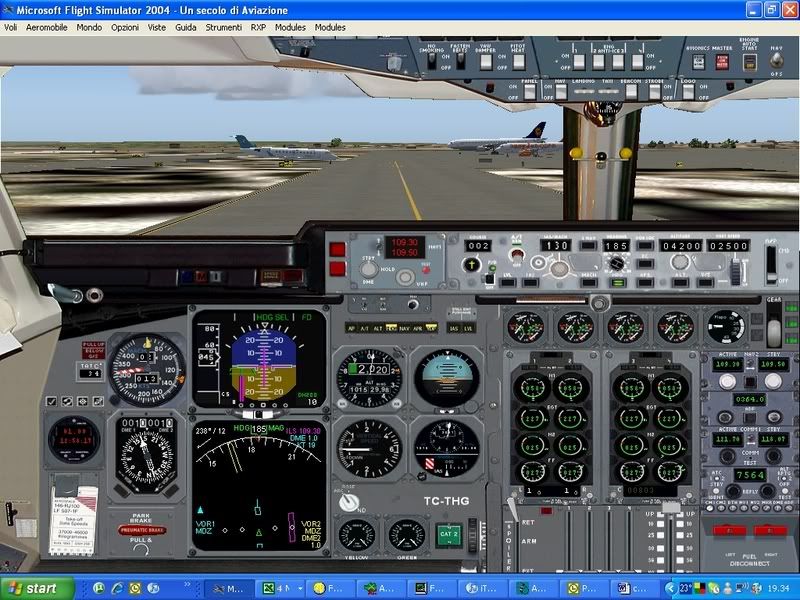The height and width of the screenshot is (600, 800).
Task: Open the Guida menu
Action: click(186, 28)
